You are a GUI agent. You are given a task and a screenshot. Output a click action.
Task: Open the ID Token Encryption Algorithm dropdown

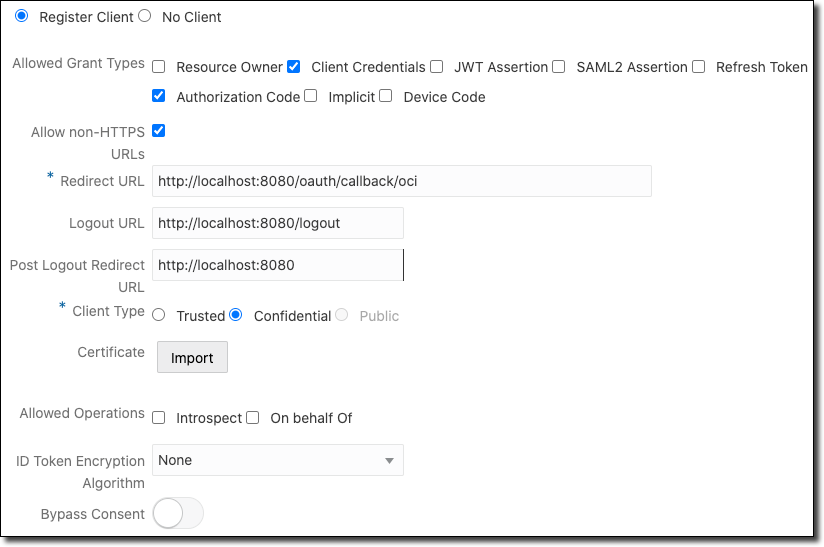(278, 460)
